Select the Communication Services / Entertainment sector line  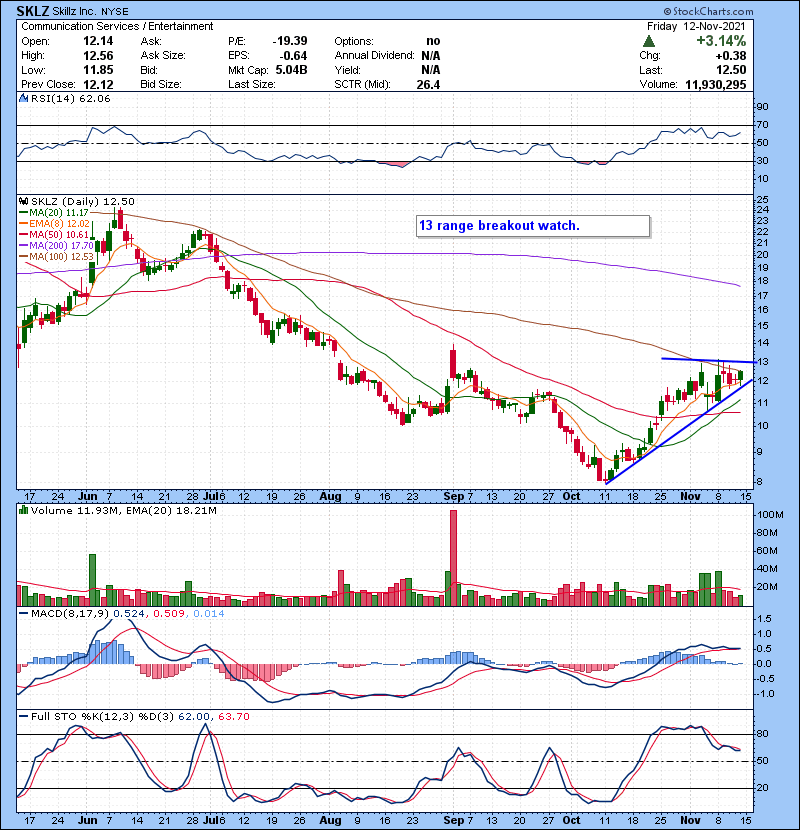point(117,26)
